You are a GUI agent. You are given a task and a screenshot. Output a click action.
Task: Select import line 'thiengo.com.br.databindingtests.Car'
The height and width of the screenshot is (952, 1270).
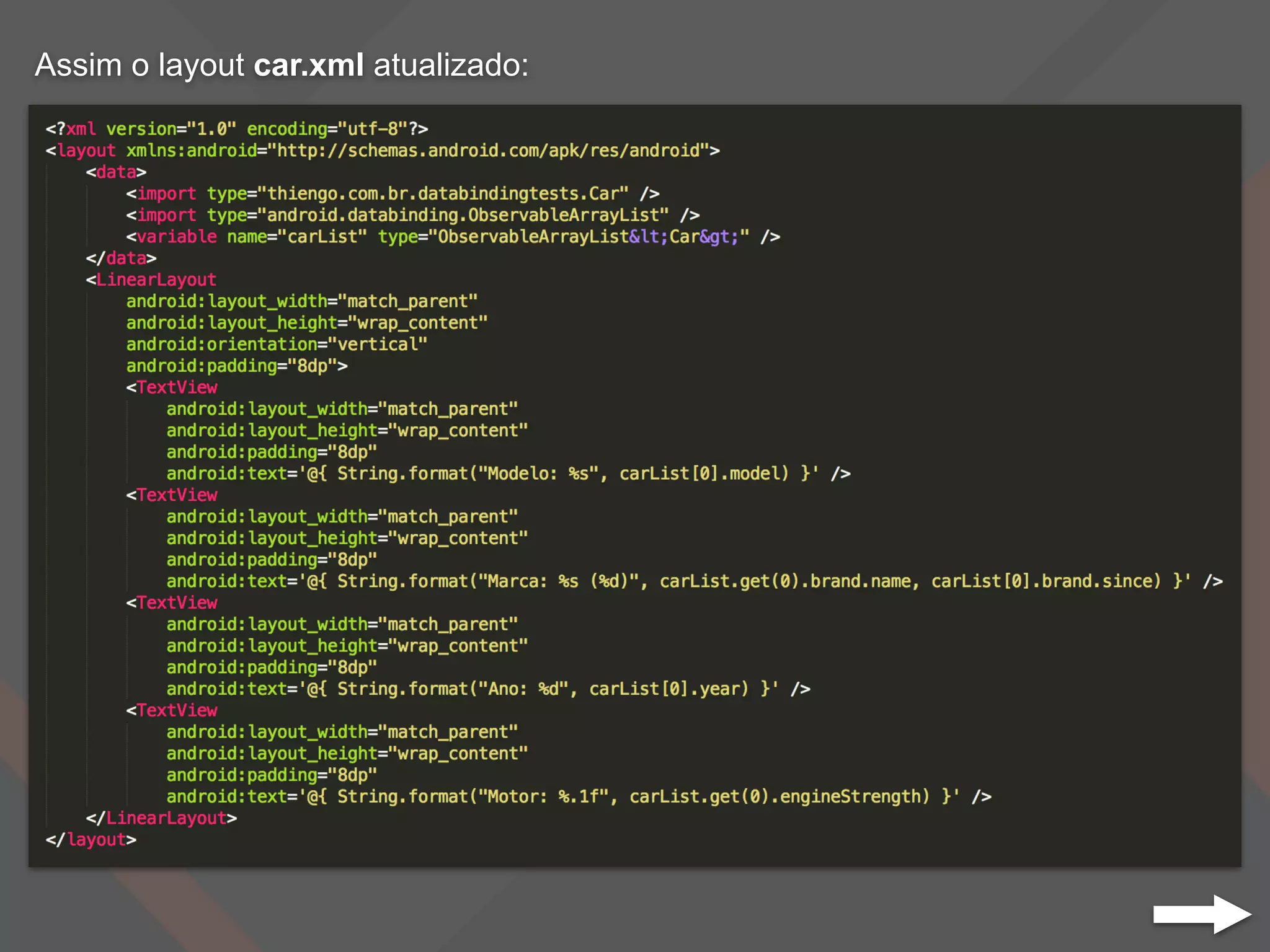point(393,194)
